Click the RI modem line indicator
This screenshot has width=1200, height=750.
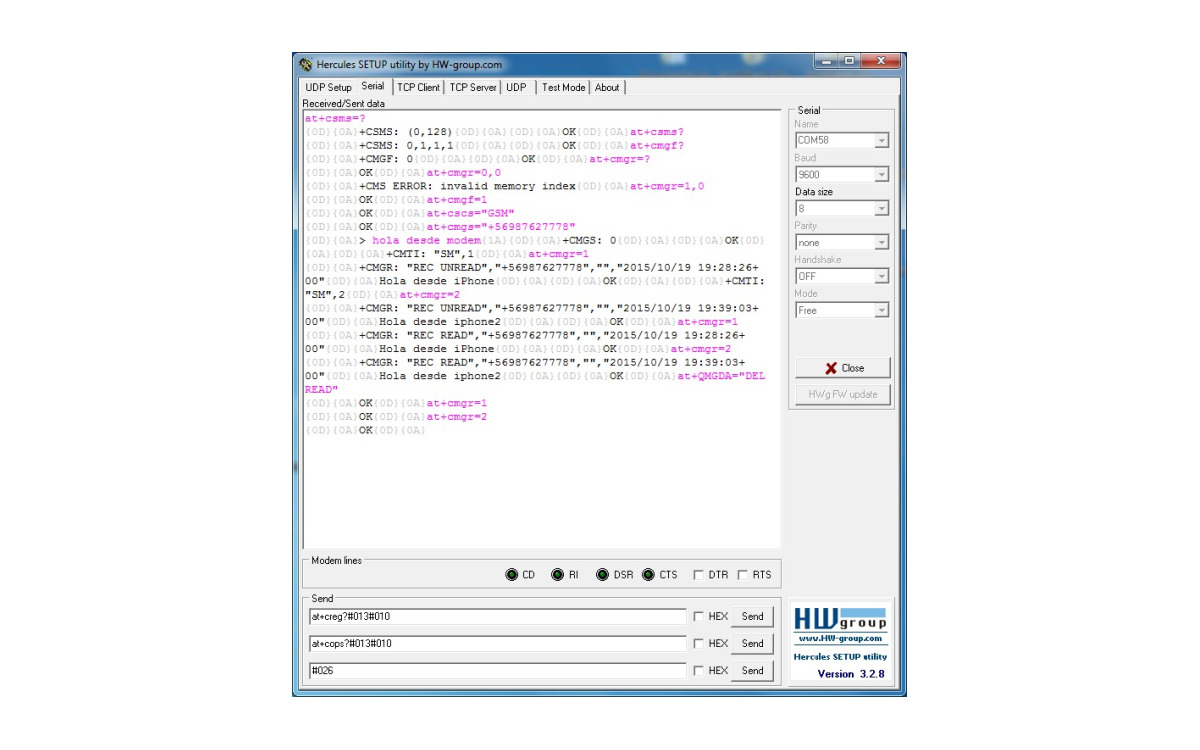[x=558, y=575]
